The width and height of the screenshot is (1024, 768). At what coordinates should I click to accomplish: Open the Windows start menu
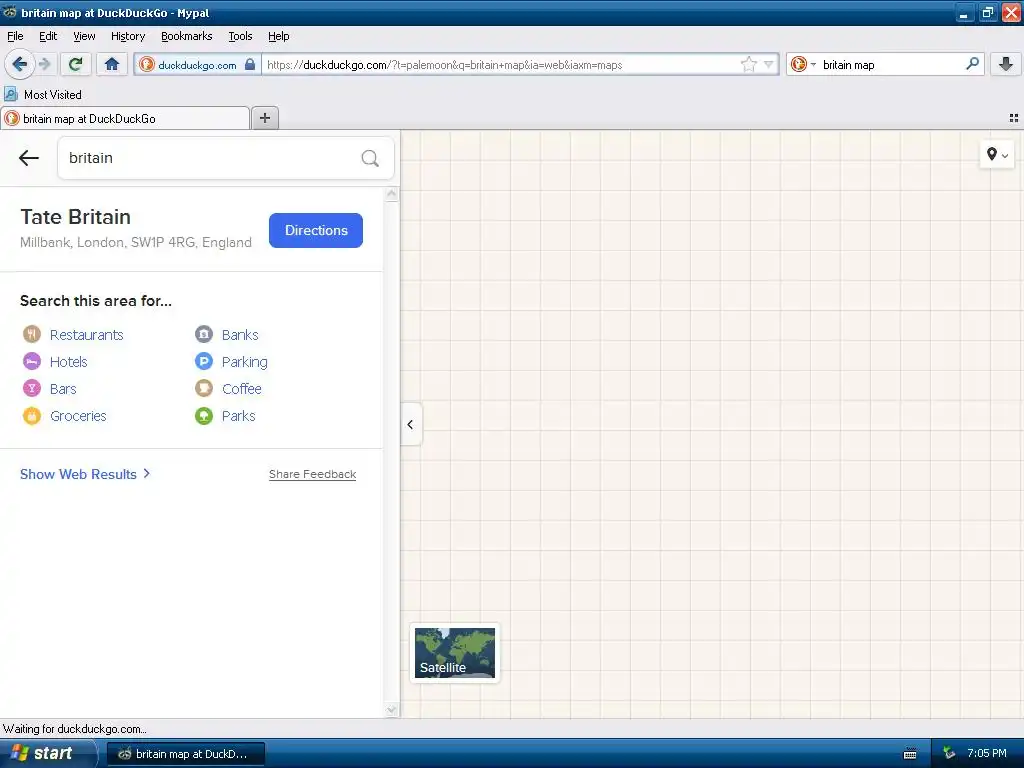47,753
